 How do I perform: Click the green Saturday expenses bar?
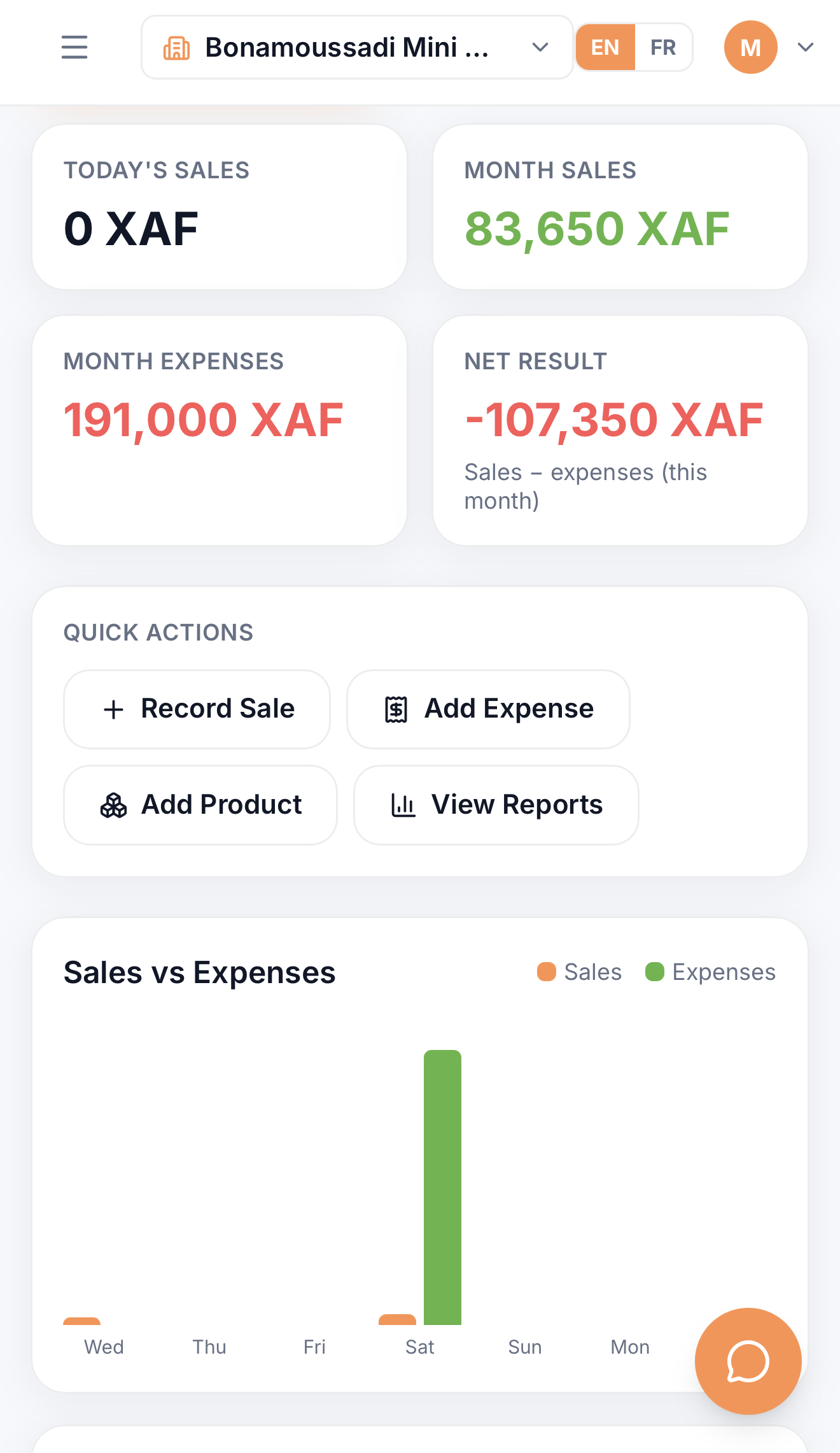(442, 1187)
